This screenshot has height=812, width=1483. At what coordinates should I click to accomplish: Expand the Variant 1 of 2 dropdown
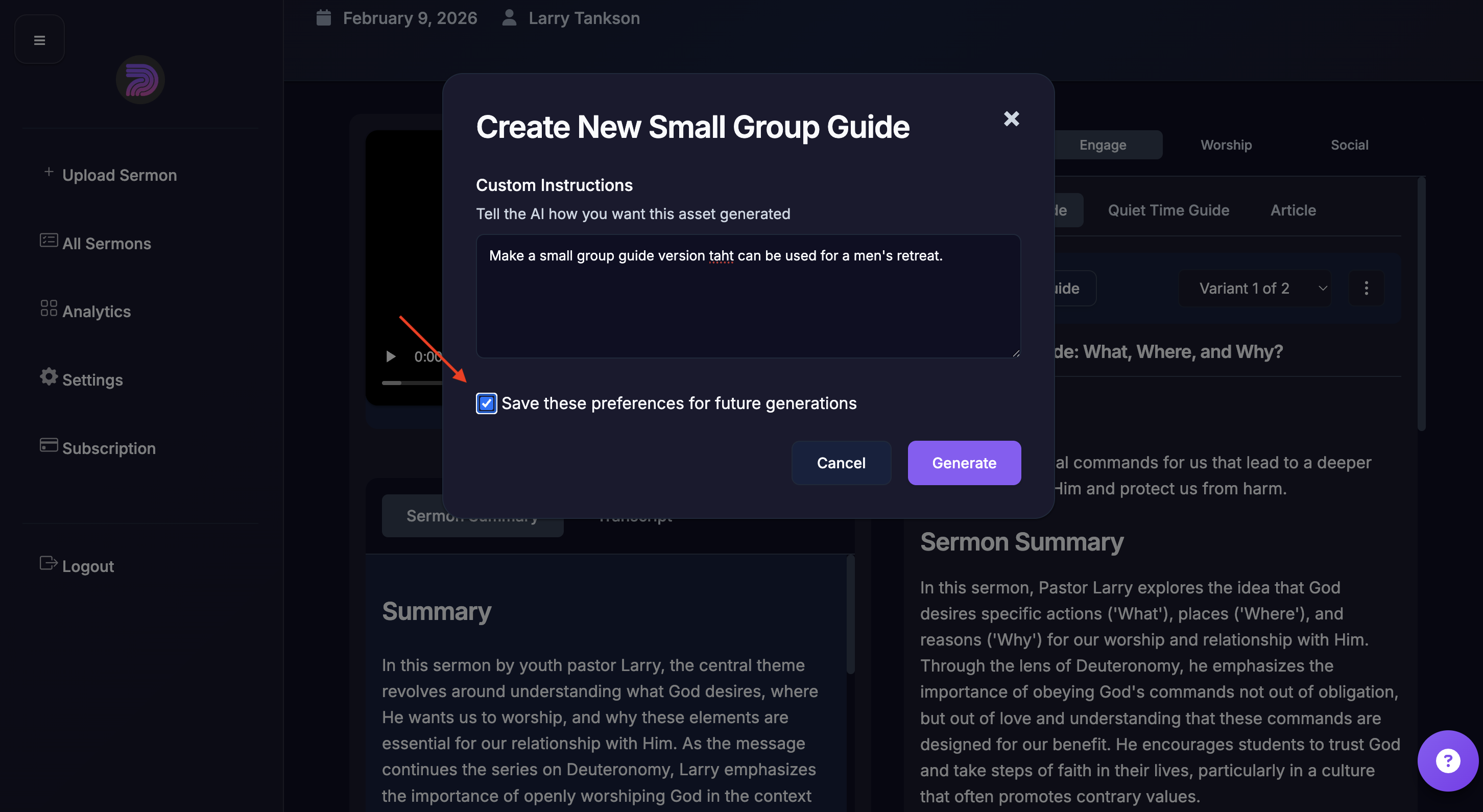pos(1255,289)
